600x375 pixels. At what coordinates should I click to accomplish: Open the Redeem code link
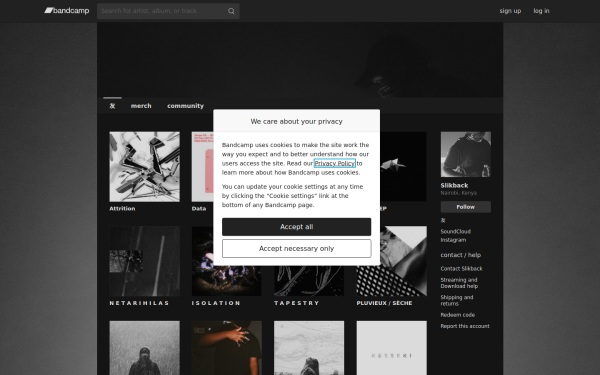tap(458, 315)
